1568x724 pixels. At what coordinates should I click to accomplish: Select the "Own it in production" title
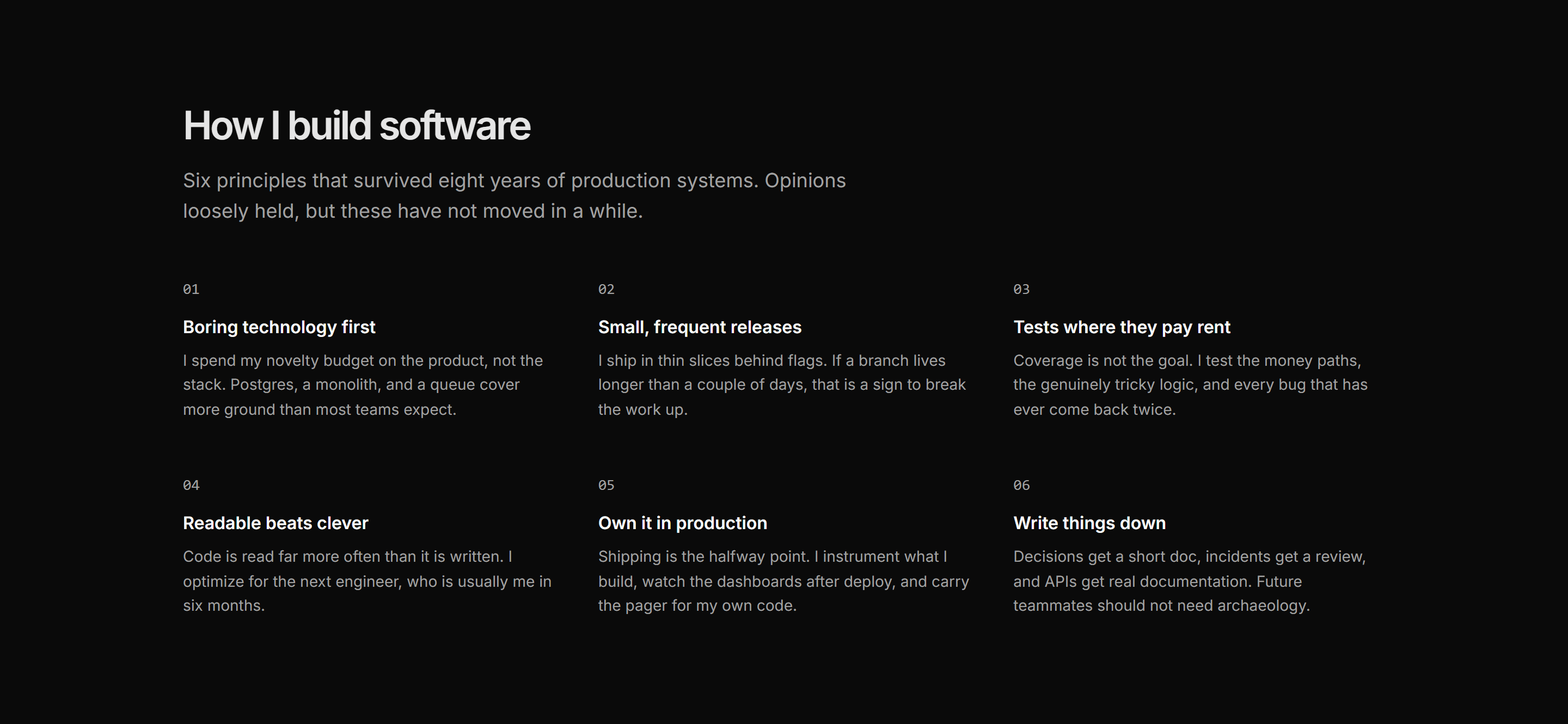pos(682,523)
